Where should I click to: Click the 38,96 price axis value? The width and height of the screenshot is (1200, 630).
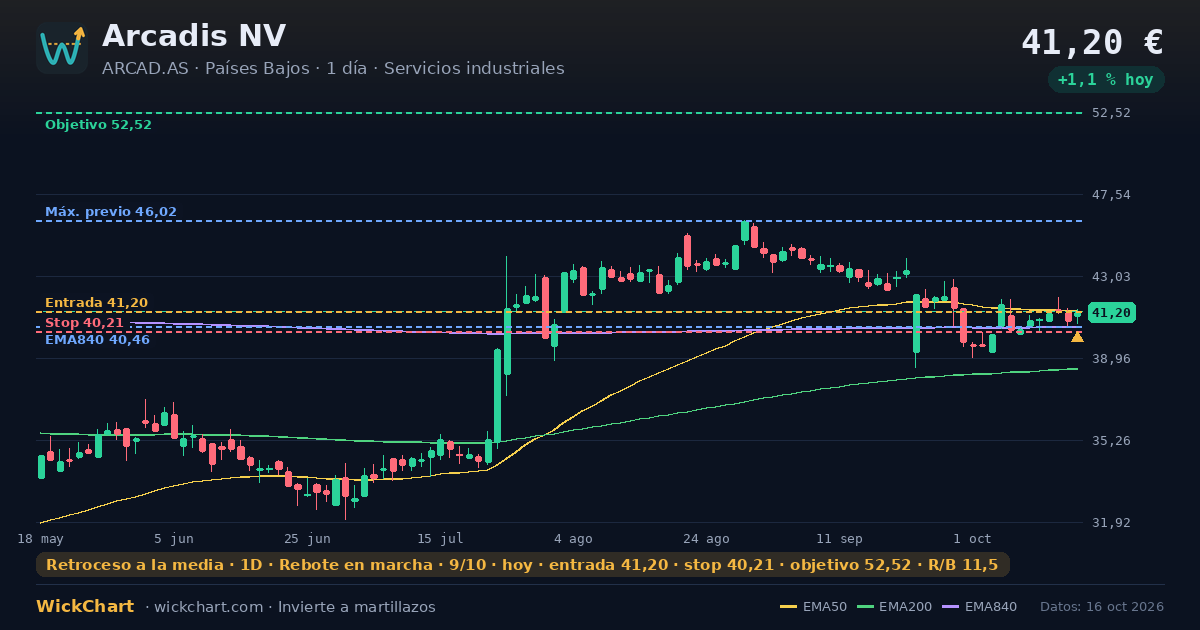point(1111,359)
